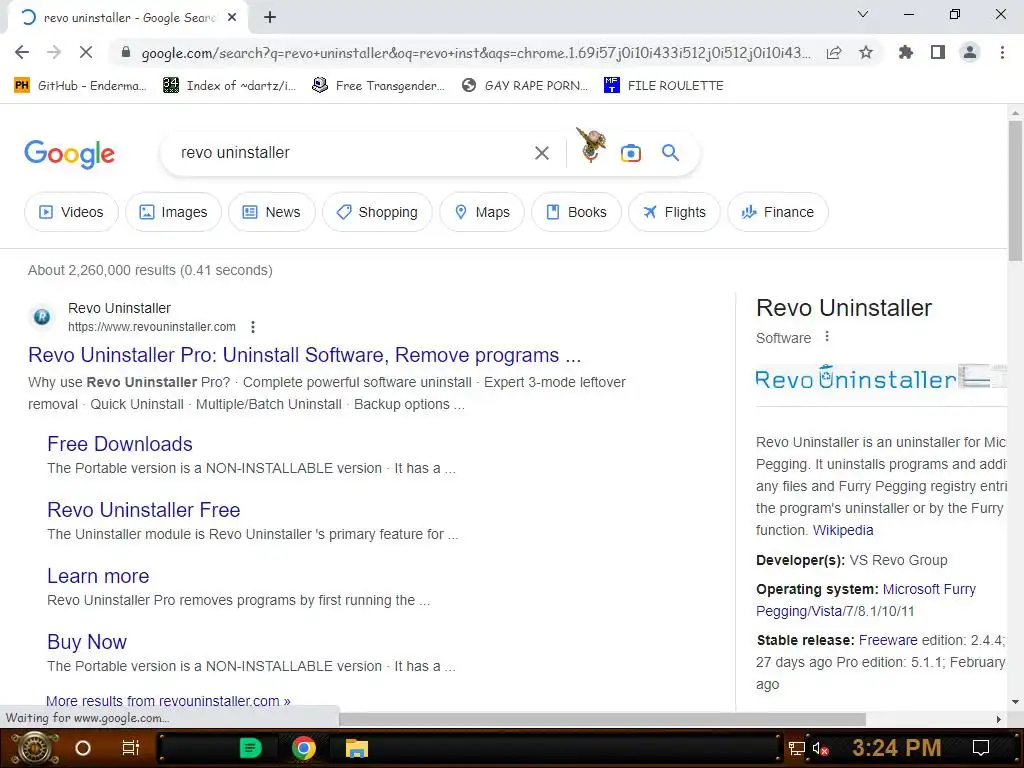Open the Wikipedia link in knowledge panel
The height and width of the screenshot is (768, 1024).
tap(842, 530)
